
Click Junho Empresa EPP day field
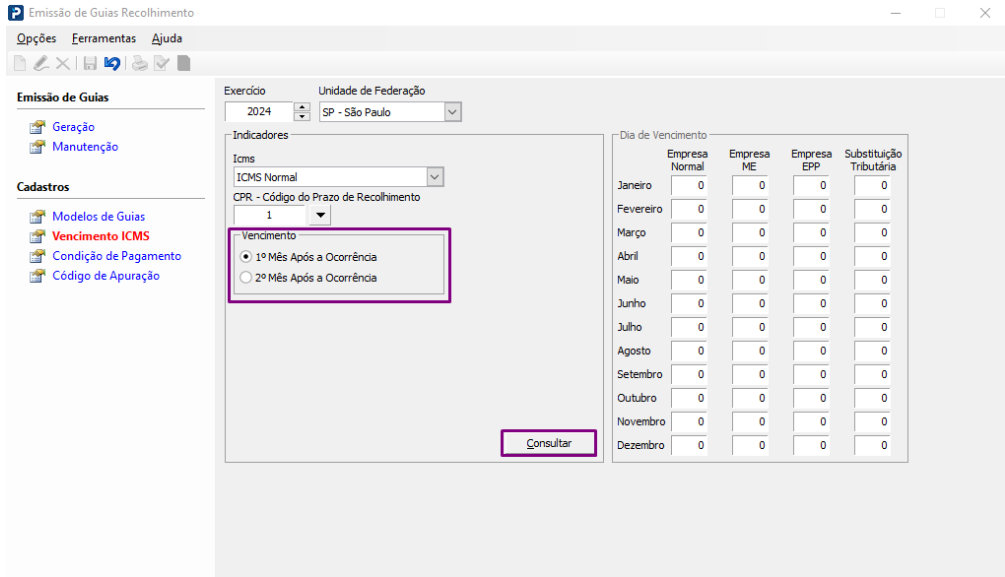coord(811,303)
